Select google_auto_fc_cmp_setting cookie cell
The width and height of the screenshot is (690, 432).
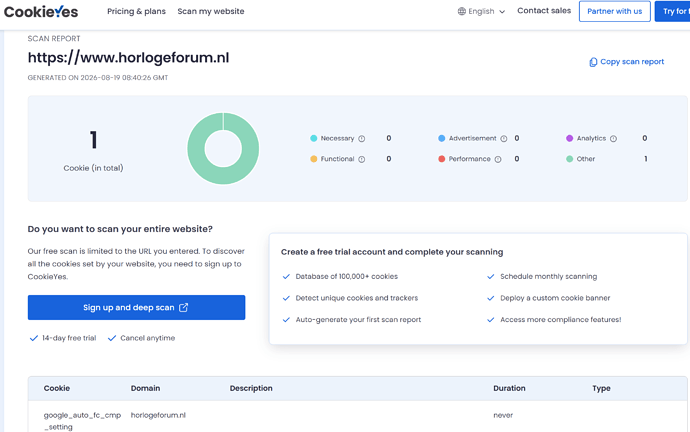pyautogui.click(x=82, y=421)
